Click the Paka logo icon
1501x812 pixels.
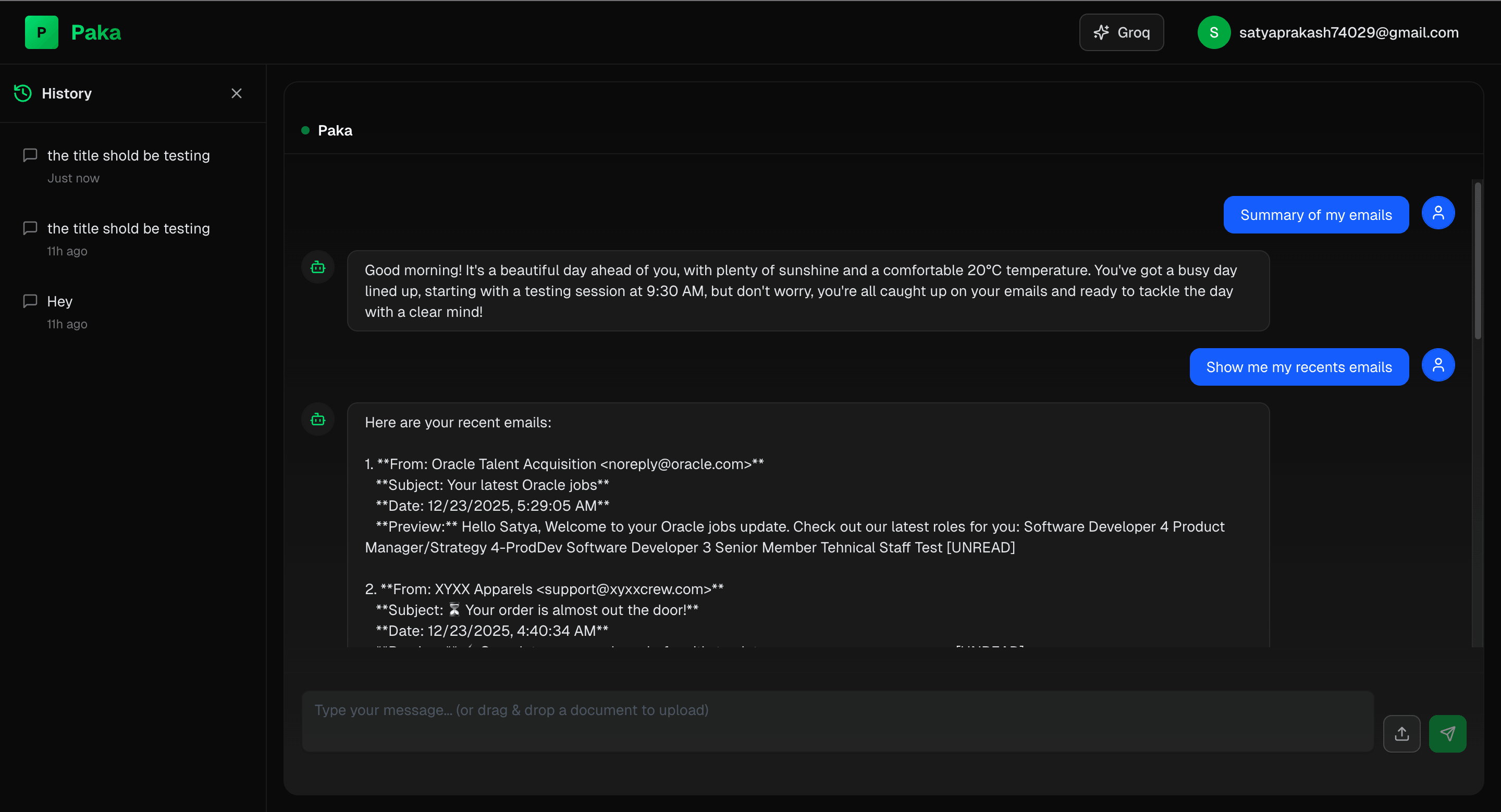pos(41,32)
